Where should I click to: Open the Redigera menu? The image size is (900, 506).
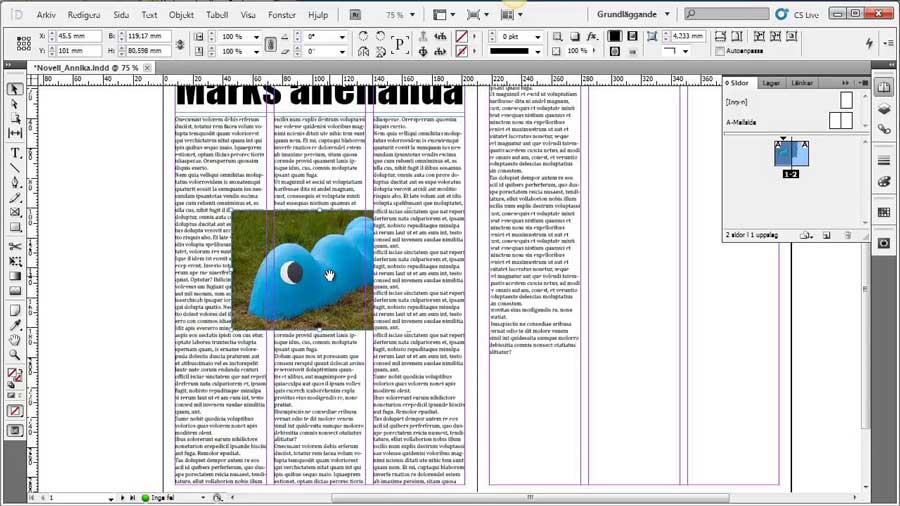click(x=84, y=15)
